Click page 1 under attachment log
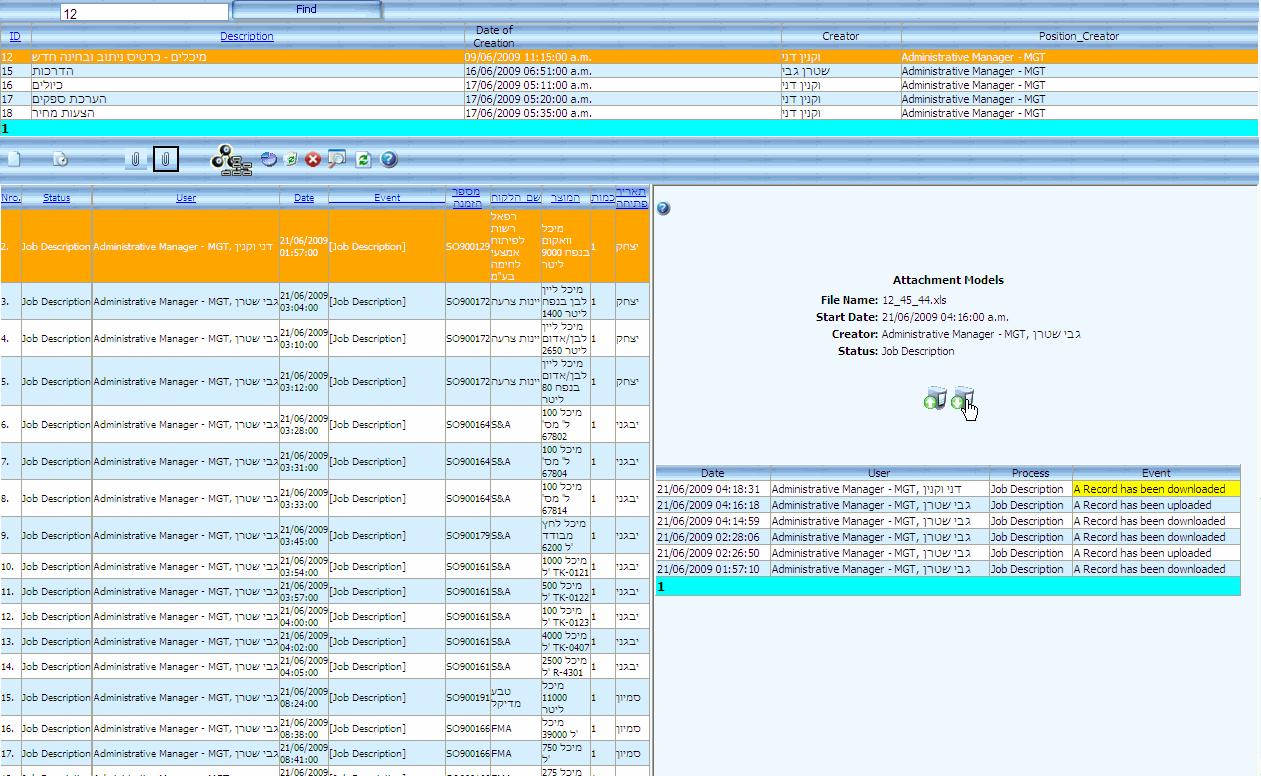 click(x=660, y=586)
